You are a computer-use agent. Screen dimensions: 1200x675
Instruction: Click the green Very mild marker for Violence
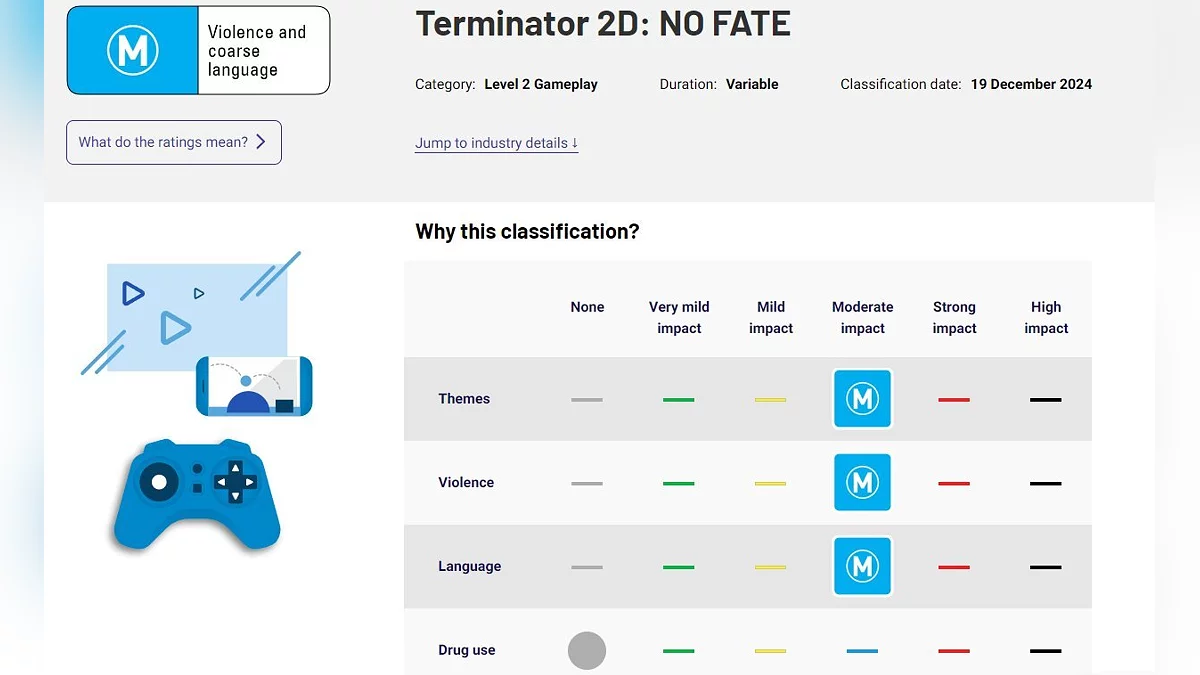pos(678,484)
